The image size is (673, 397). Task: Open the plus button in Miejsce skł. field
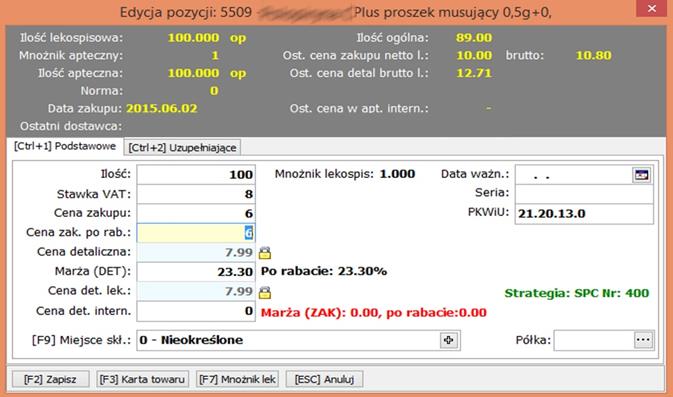click(x=449, y=340)
